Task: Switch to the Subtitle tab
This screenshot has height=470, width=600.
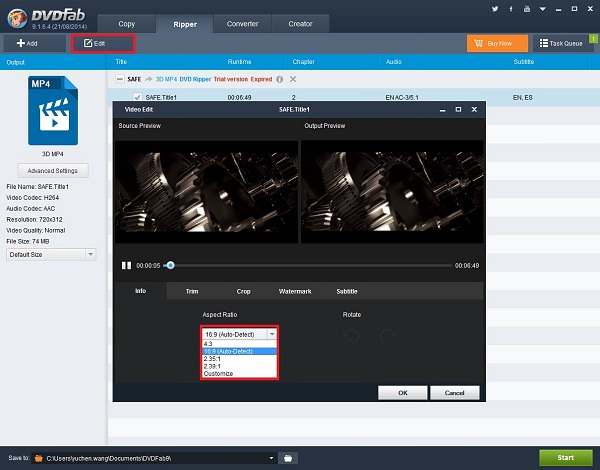Action: (347, 291)
